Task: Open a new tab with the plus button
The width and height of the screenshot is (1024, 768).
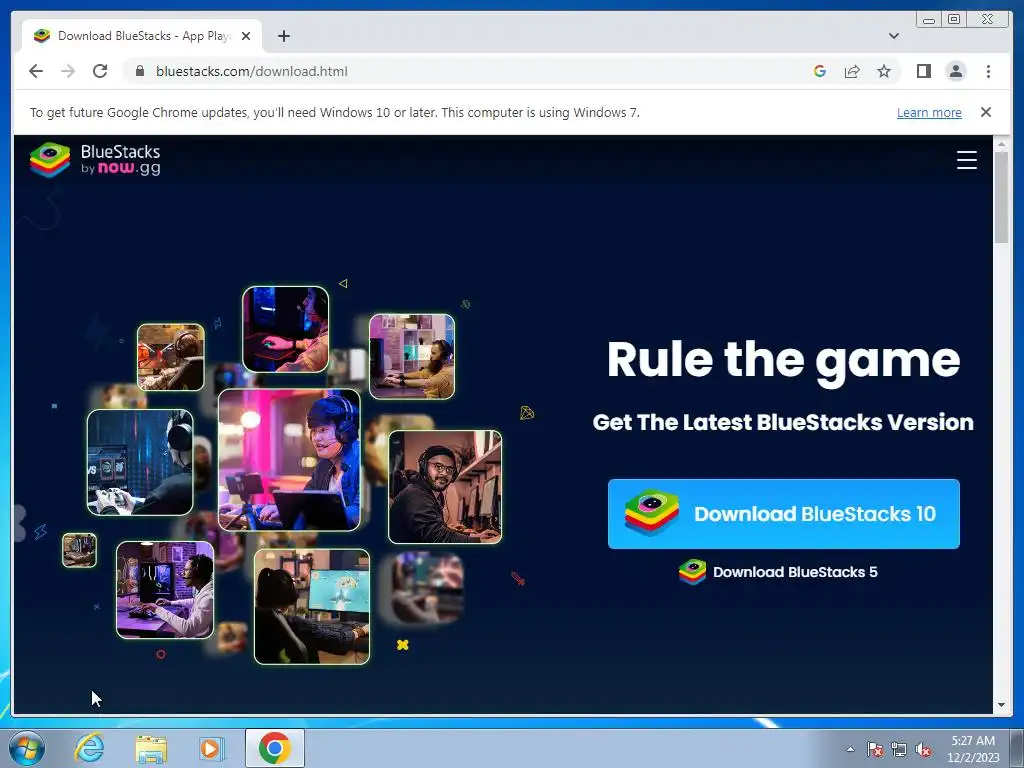Action: (x=283, y=36)
